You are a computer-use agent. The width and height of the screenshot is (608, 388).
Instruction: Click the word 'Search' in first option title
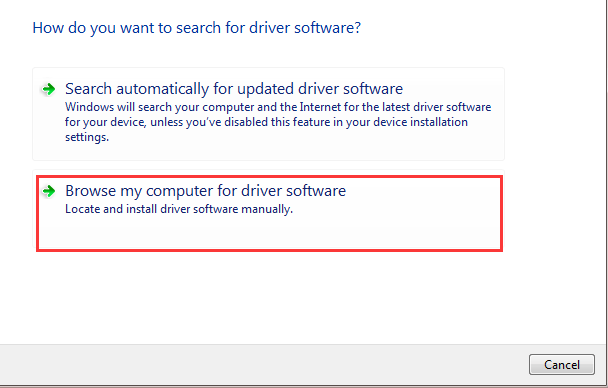coord(88,89)
